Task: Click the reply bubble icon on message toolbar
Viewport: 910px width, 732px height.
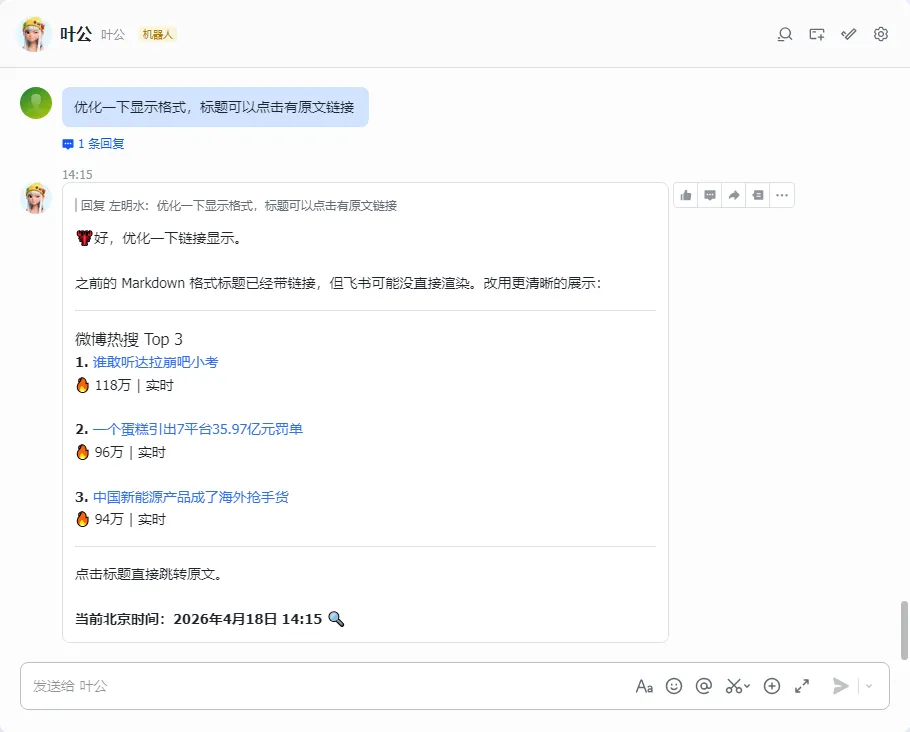Action: [x=710, y=195]
